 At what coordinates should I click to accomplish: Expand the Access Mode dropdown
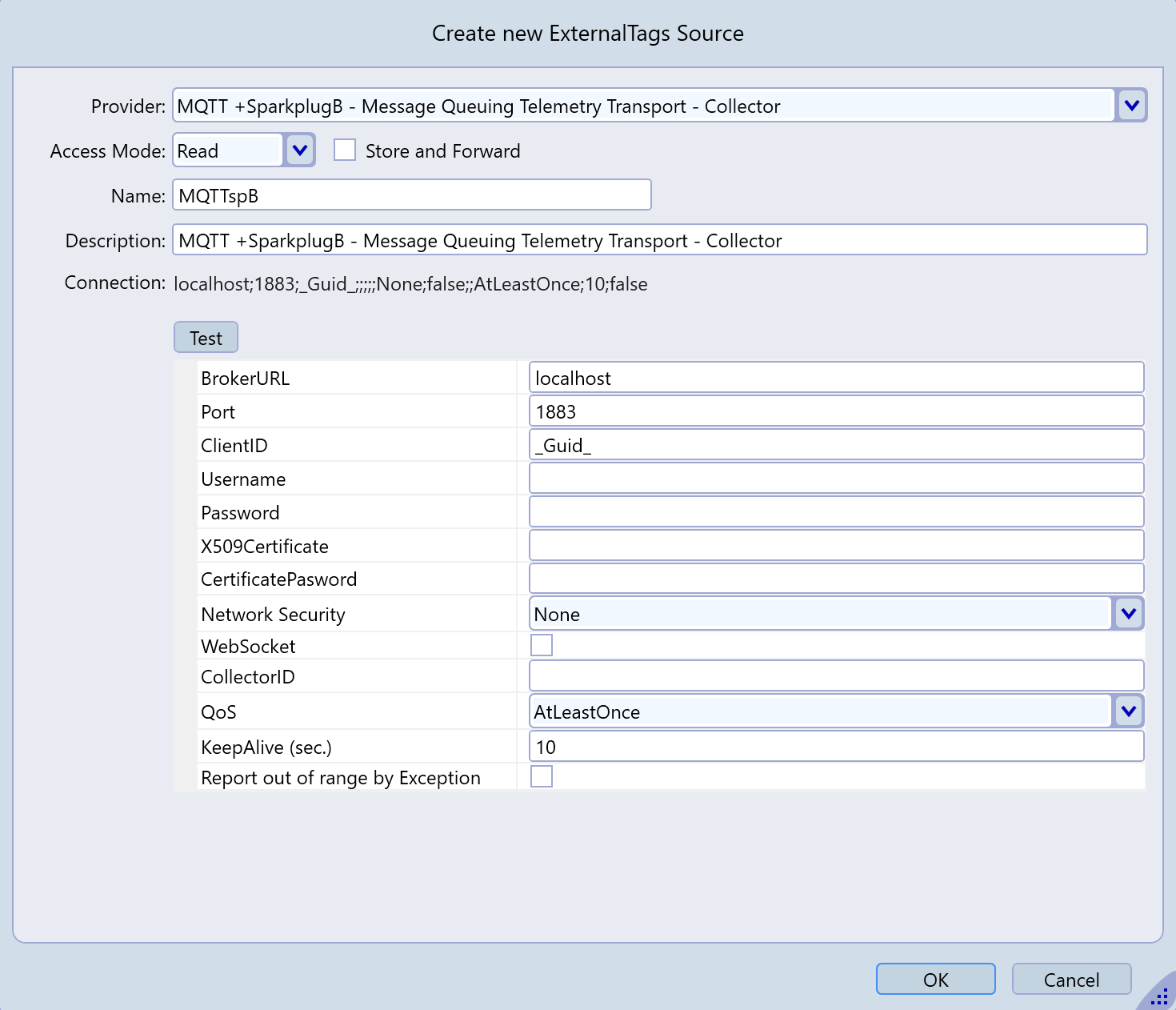pos(300,150)
